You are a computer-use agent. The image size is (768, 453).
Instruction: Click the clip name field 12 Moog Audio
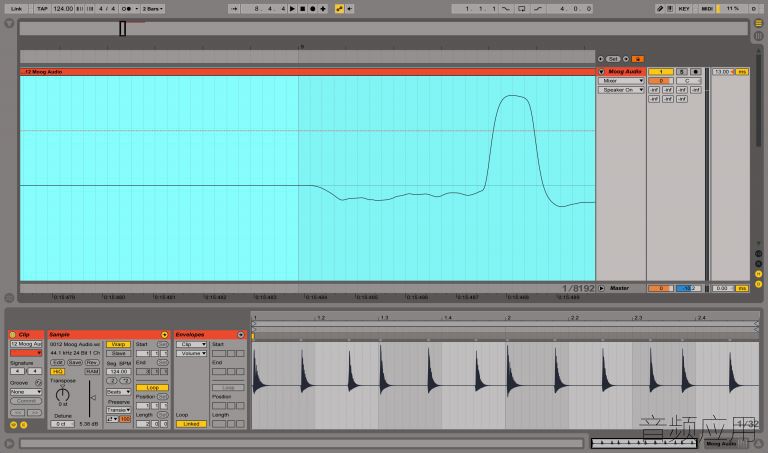click(x=26, y=344)
